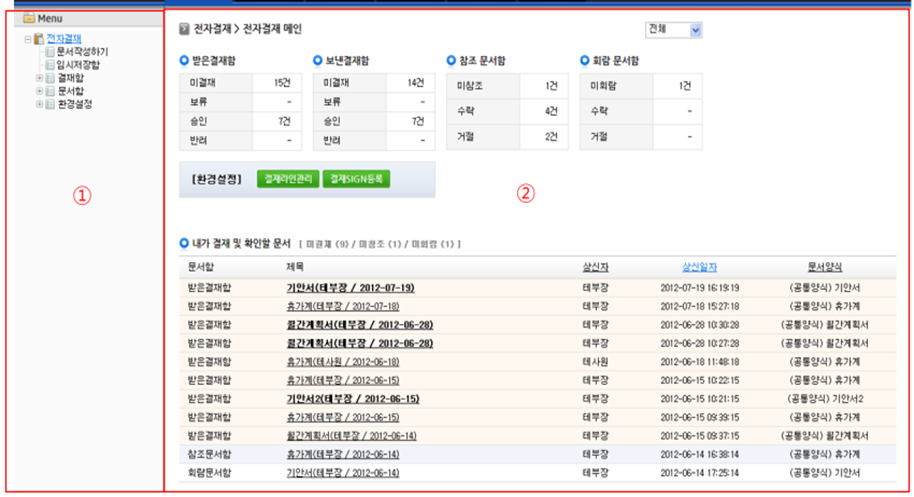Click the 미결재 (9) summary text

328,244
